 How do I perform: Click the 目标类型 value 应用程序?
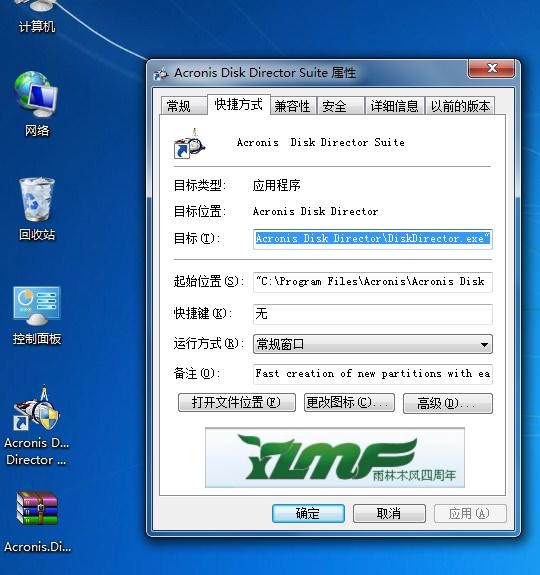pos(276,185)
